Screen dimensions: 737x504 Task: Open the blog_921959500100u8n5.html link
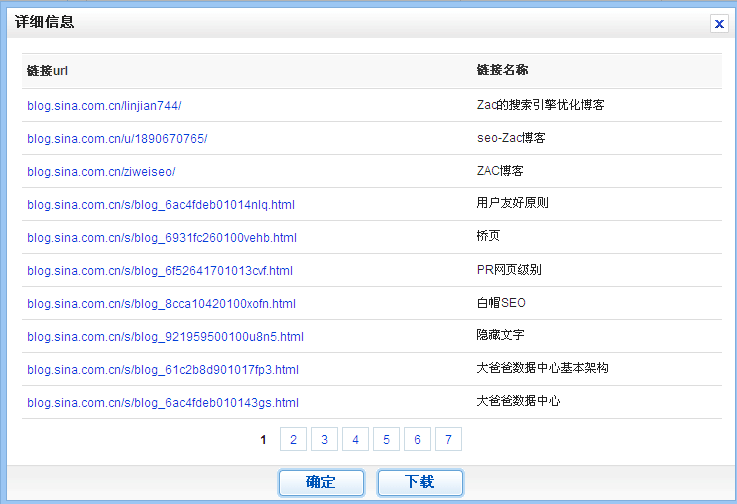click(165, 336)
